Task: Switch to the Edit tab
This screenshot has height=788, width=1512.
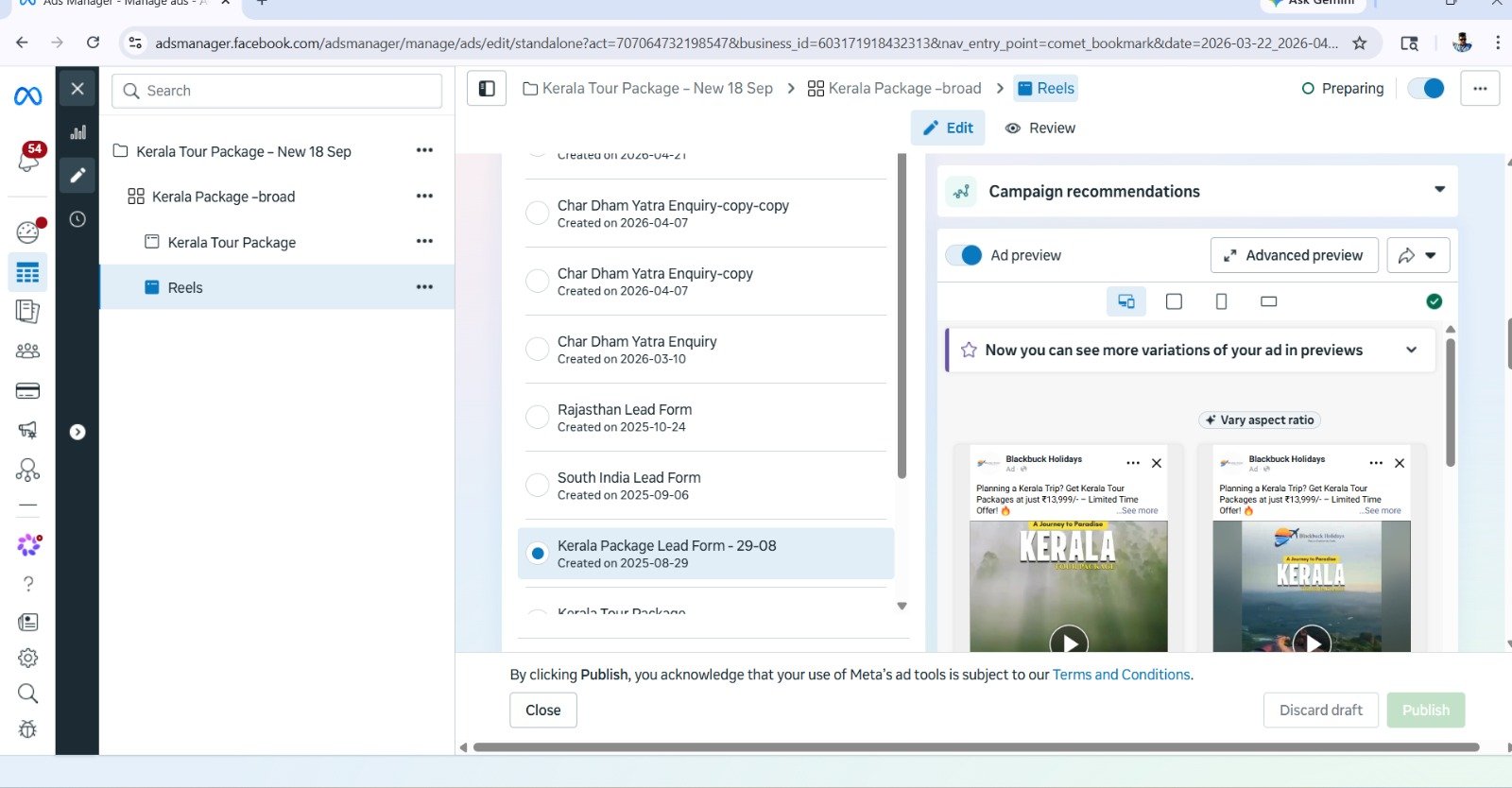Action: click(x=948, y=128)
